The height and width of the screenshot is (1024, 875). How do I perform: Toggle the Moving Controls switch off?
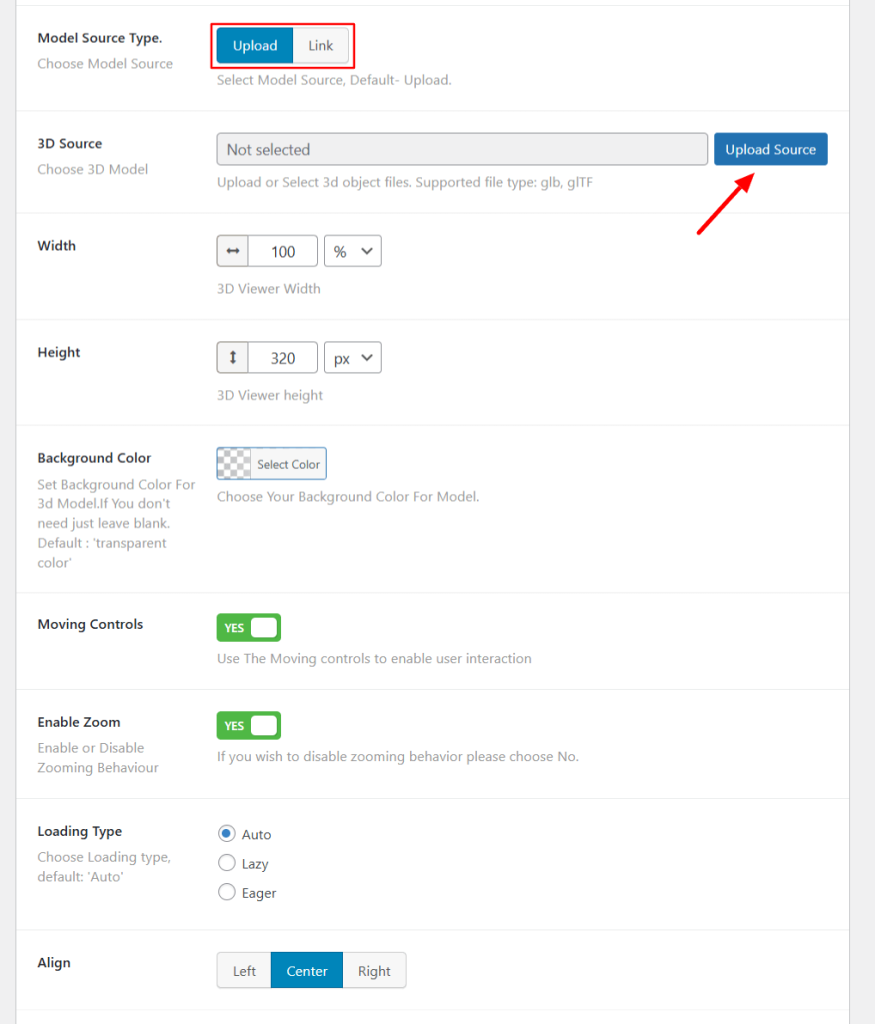(249, 628)
